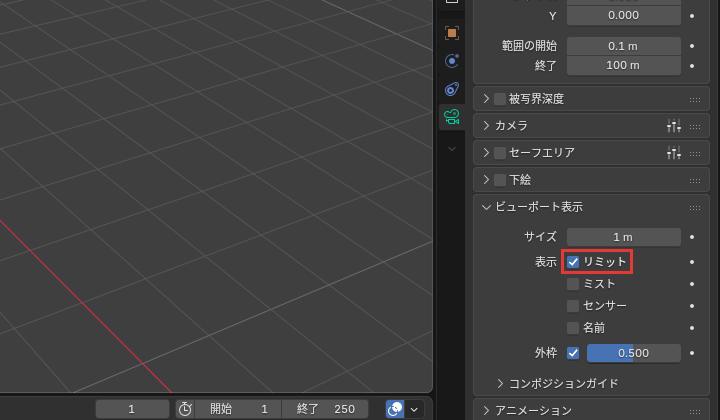This screenshot has height=420, width=720.
Task: Open the Object Constraints properties tab icon
Action: 452,89
